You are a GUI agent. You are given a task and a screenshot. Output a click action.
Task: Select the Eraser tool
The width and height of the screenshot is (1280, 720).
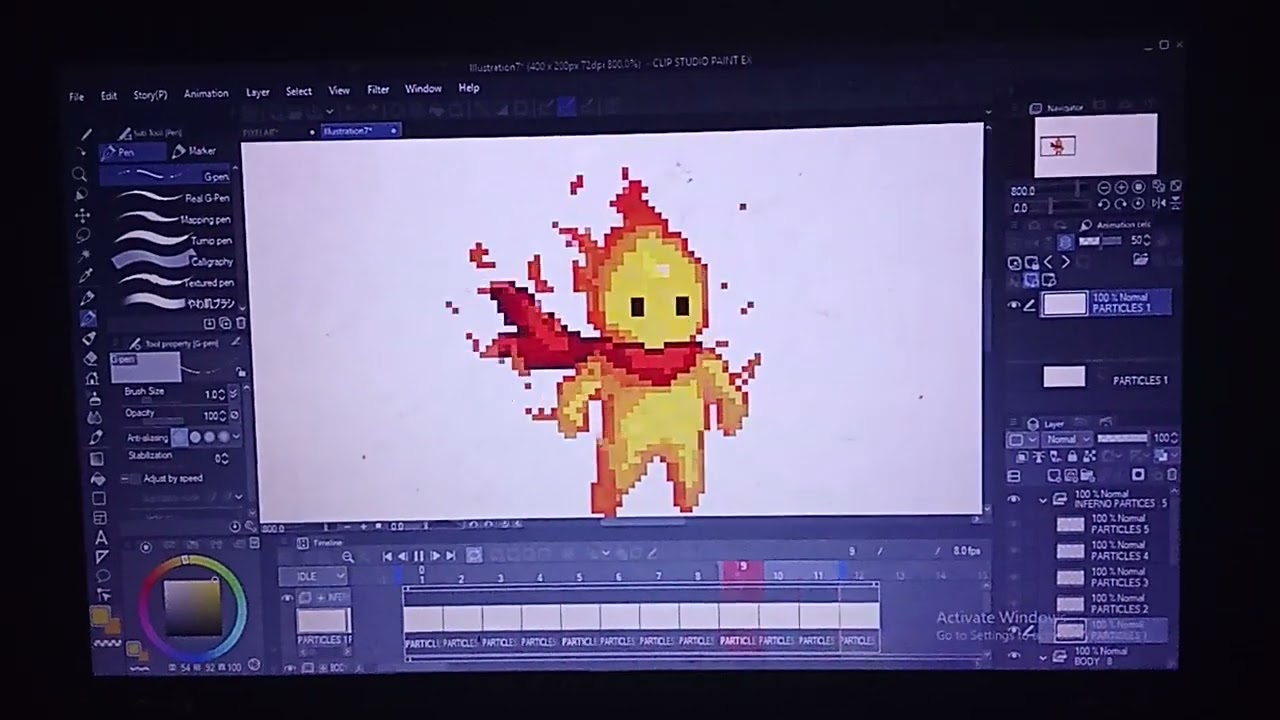tap(91, 357)
